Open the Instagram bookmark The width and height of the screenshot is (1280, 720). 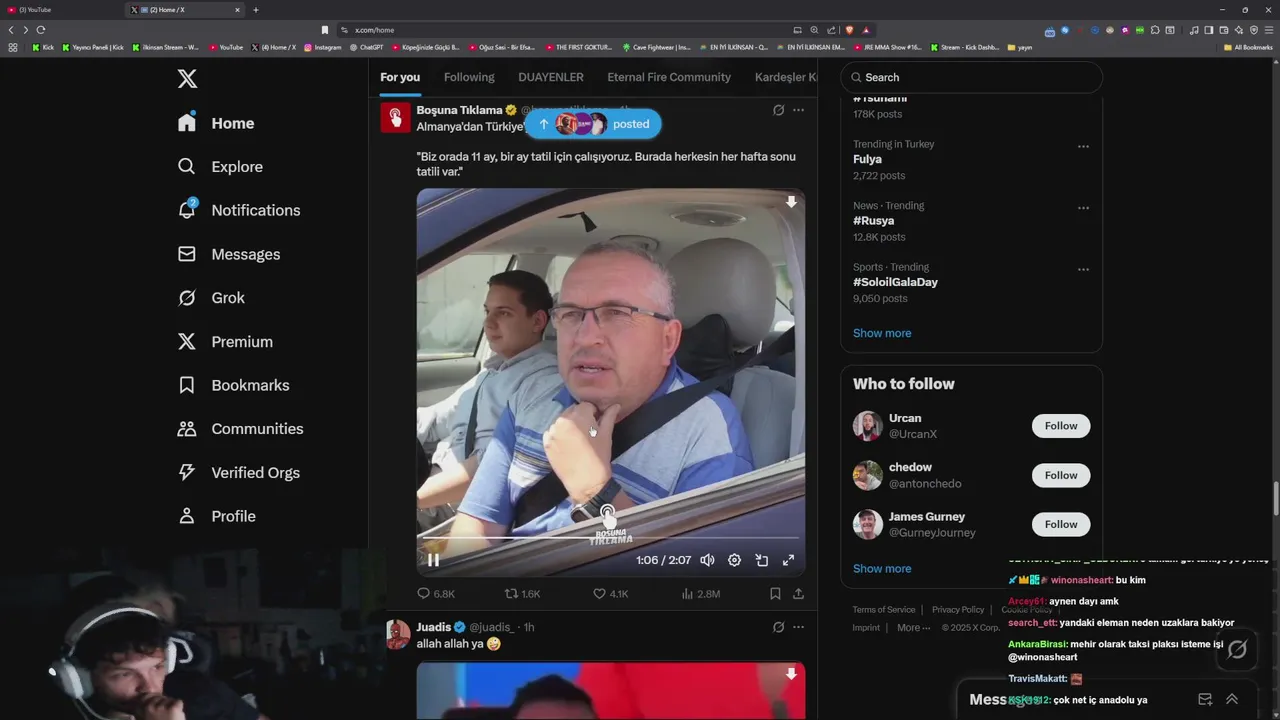322,47
